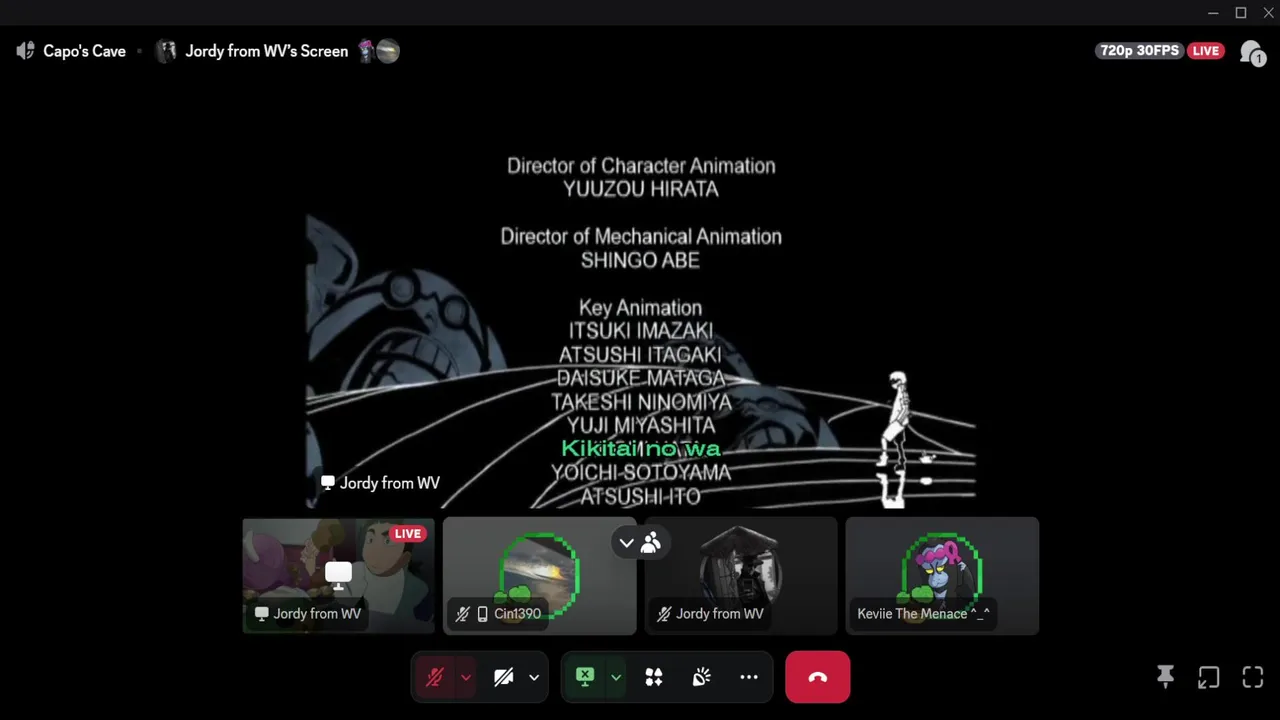1280x720 pixels.
Task: Open the chat bubble with notification badge
Action: 1251,52
